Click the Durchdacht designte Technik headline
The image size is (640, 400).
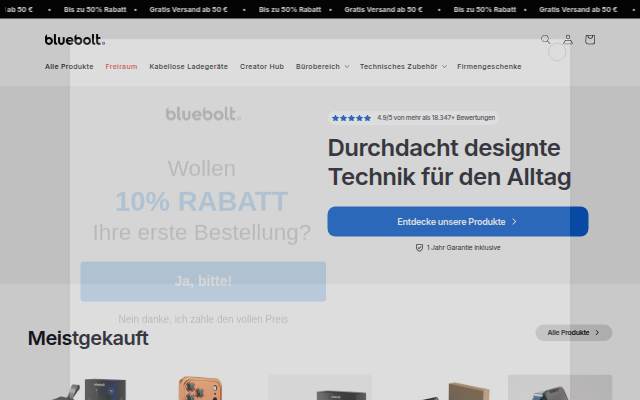click(x=449, y=162)
